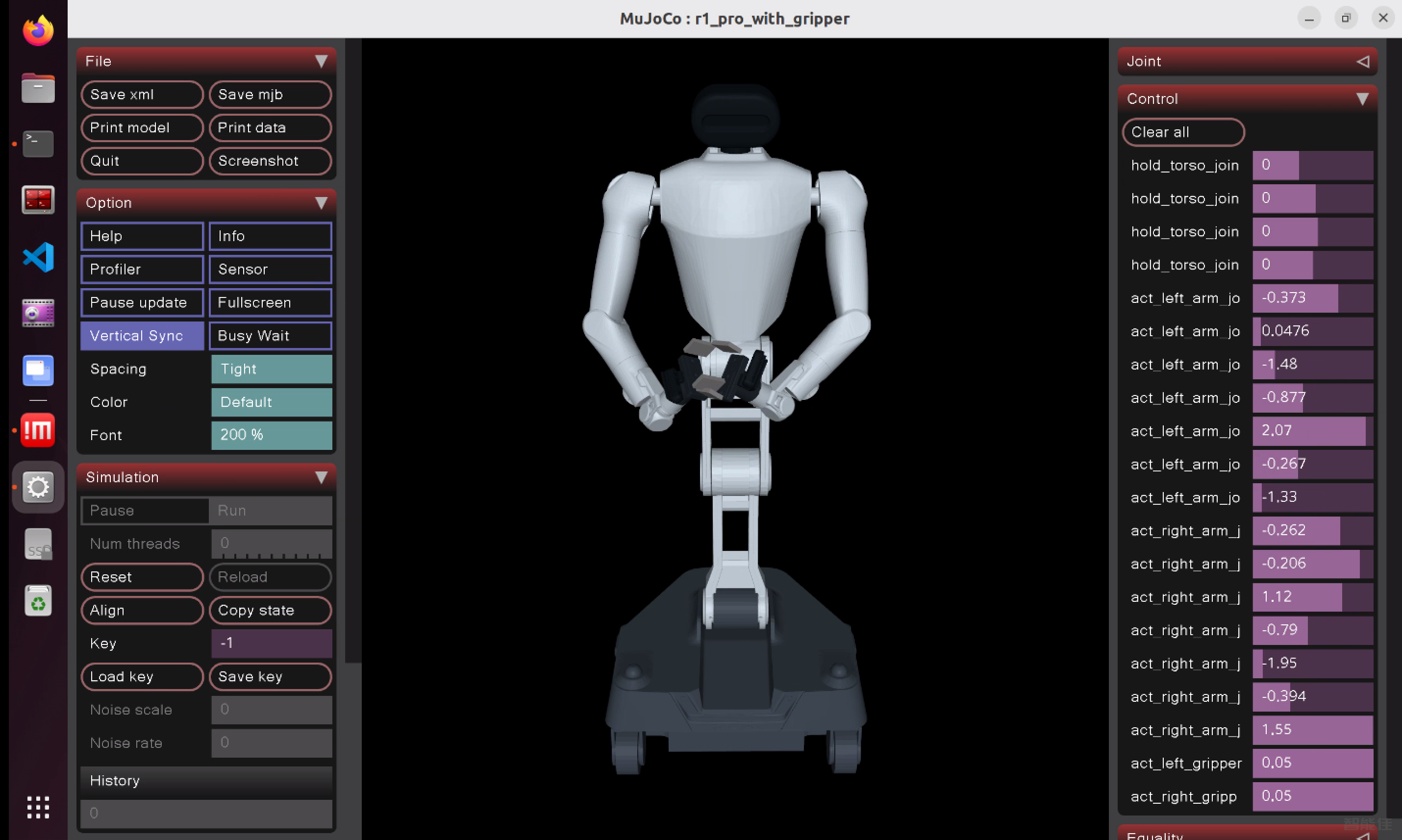Click Print data button
The width and height of the screenshot is (1402, 840).
coord(271,128)
